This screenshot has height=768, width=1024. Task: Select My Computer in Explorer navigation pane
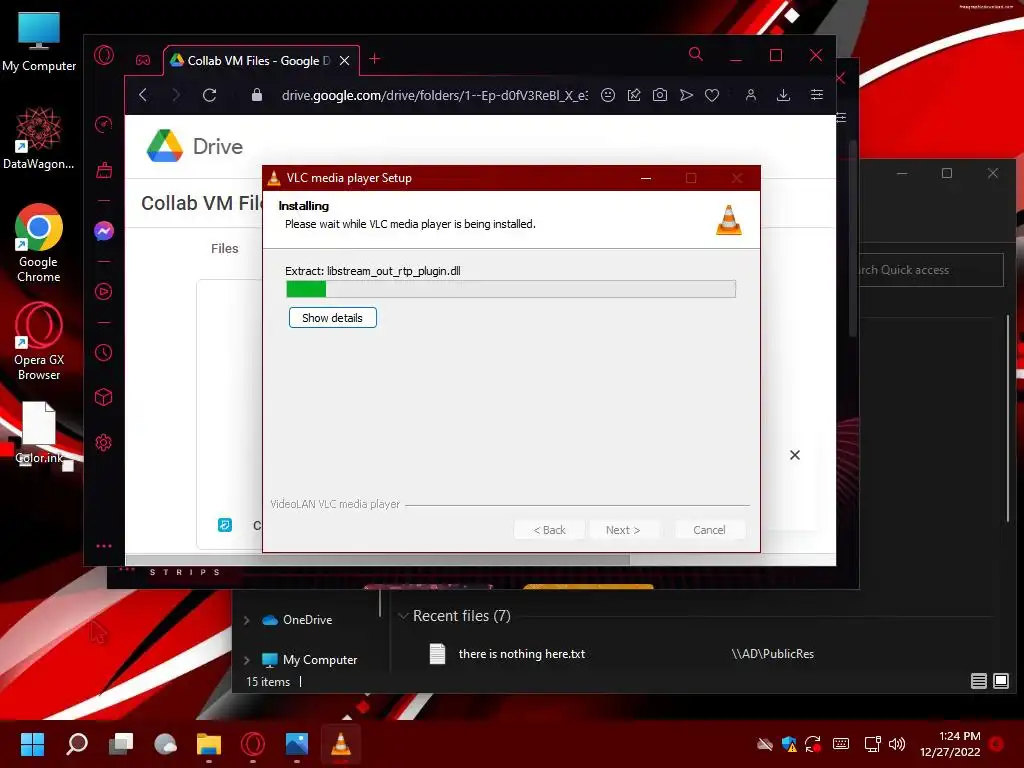tap(320, 660)
